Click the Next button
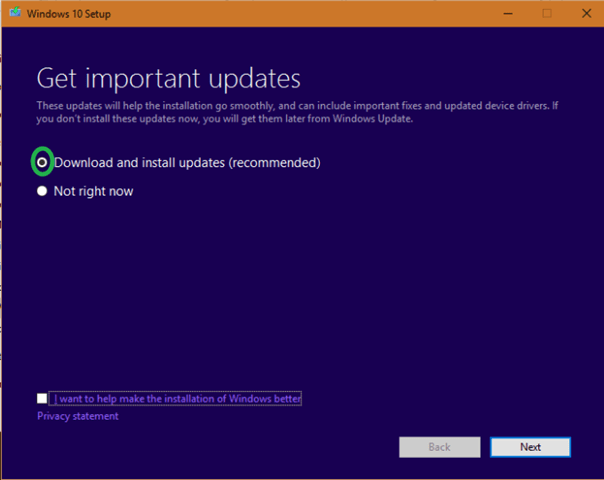604x480 pixels. pos(530,447)
